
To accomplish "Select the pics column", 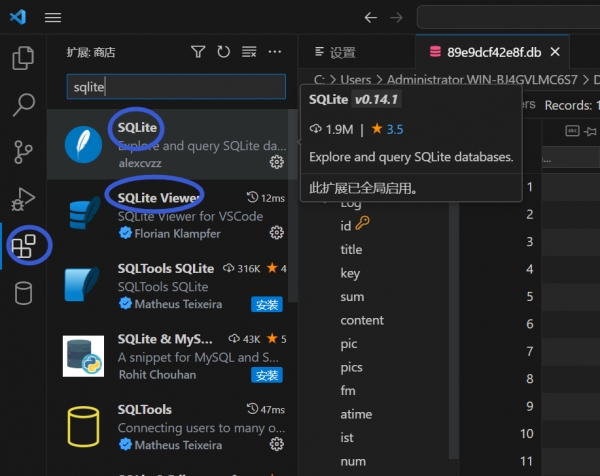I will pyautogui.click(x=351, y=367).
